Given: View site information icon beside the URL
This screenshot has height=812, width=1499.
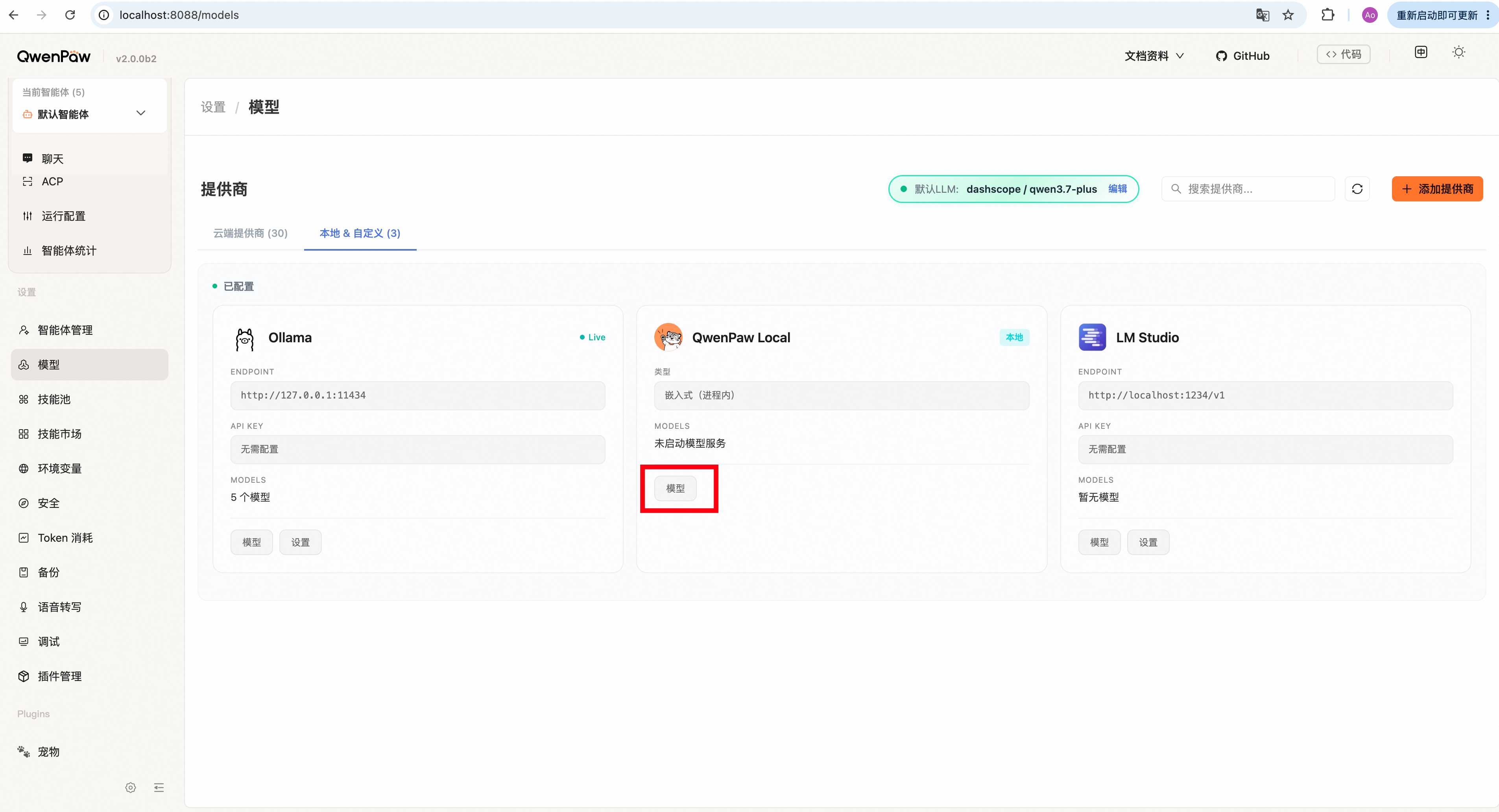Looking at the screenshot, I should [104, 15].
